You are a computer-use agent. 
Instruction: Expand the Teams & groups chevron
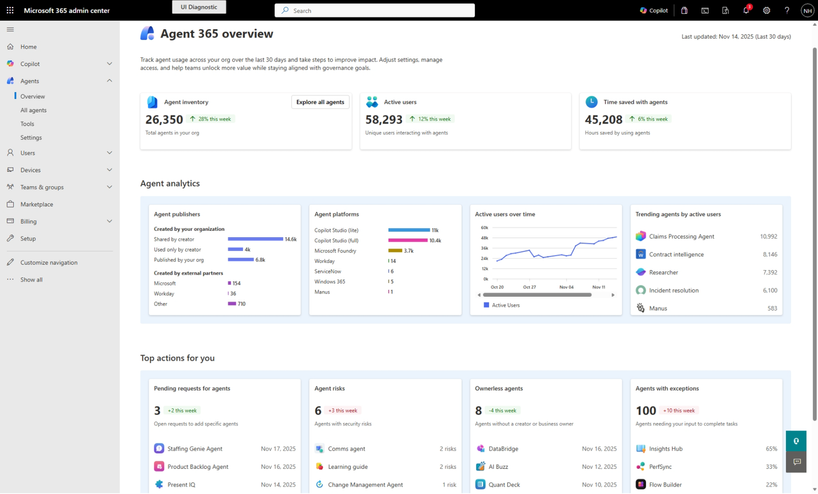pyautogui.click(x=110, y=187)
